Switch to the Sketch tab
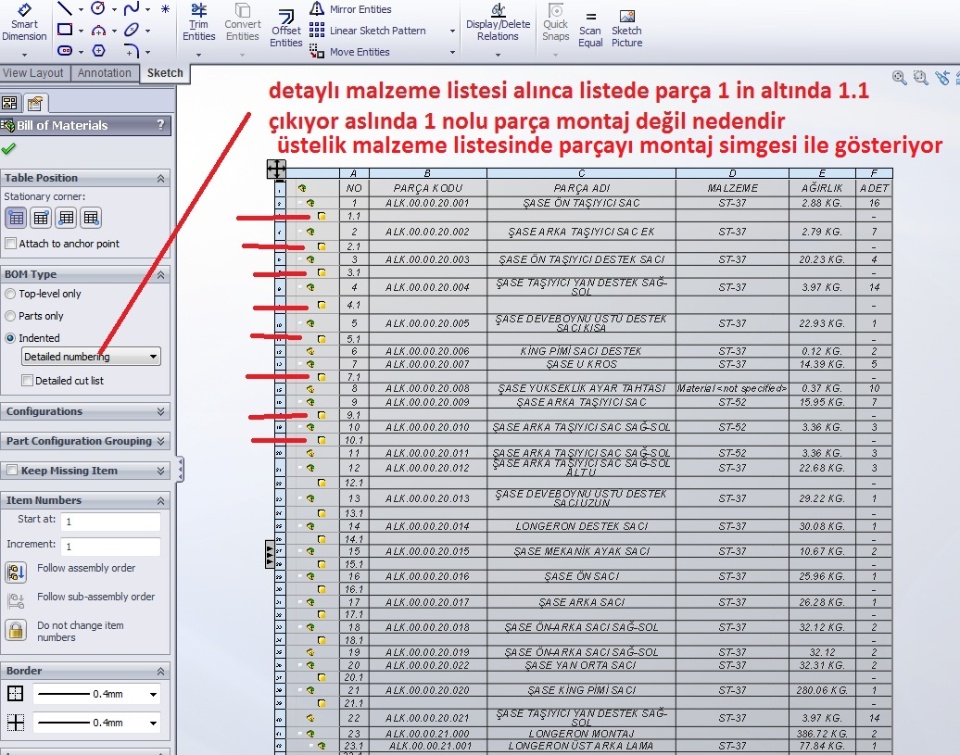This screenshot has height=755, width=960. [x=165, y=73]
